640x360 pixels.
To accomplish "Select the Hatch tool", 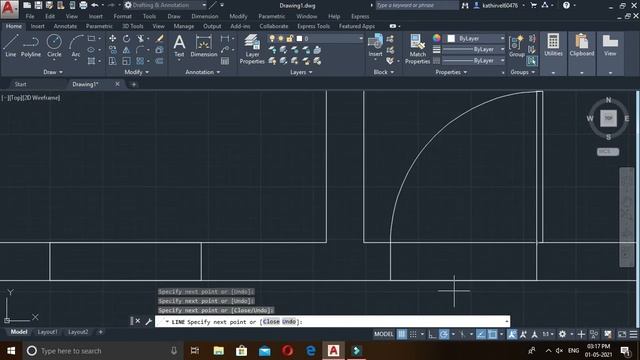I will click(x=91, y=61).
